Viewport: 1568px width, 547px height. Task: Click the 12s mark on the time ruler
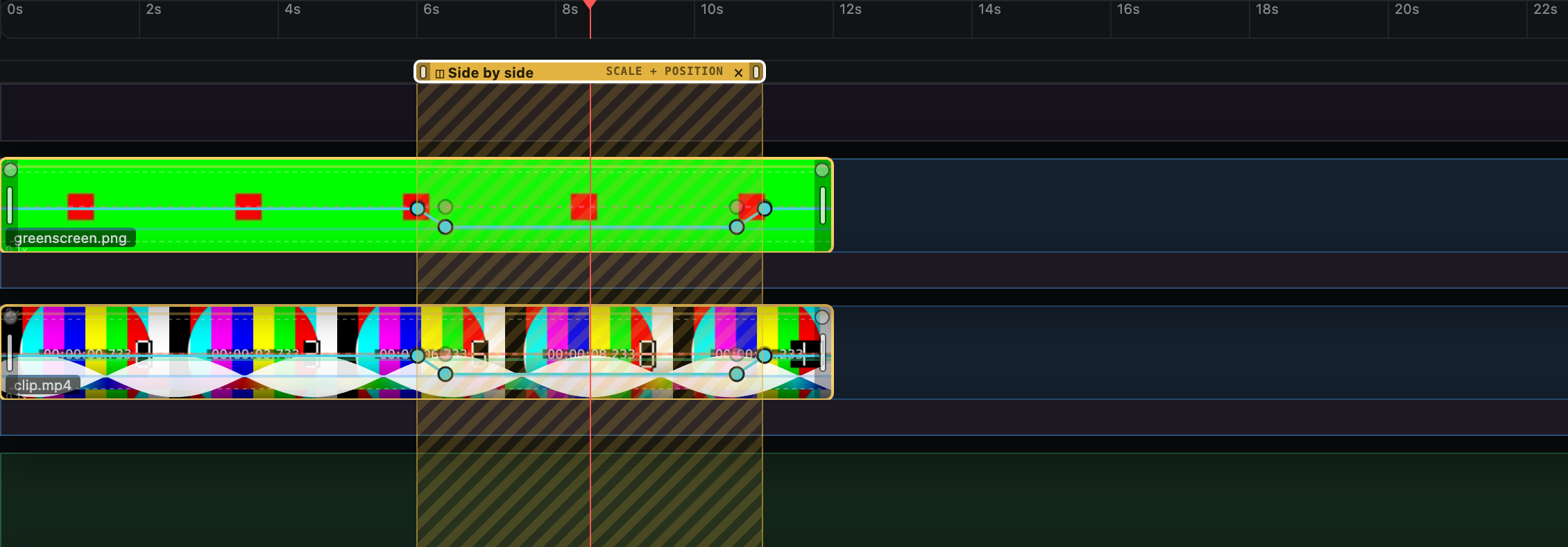click(x=850, y=9)
